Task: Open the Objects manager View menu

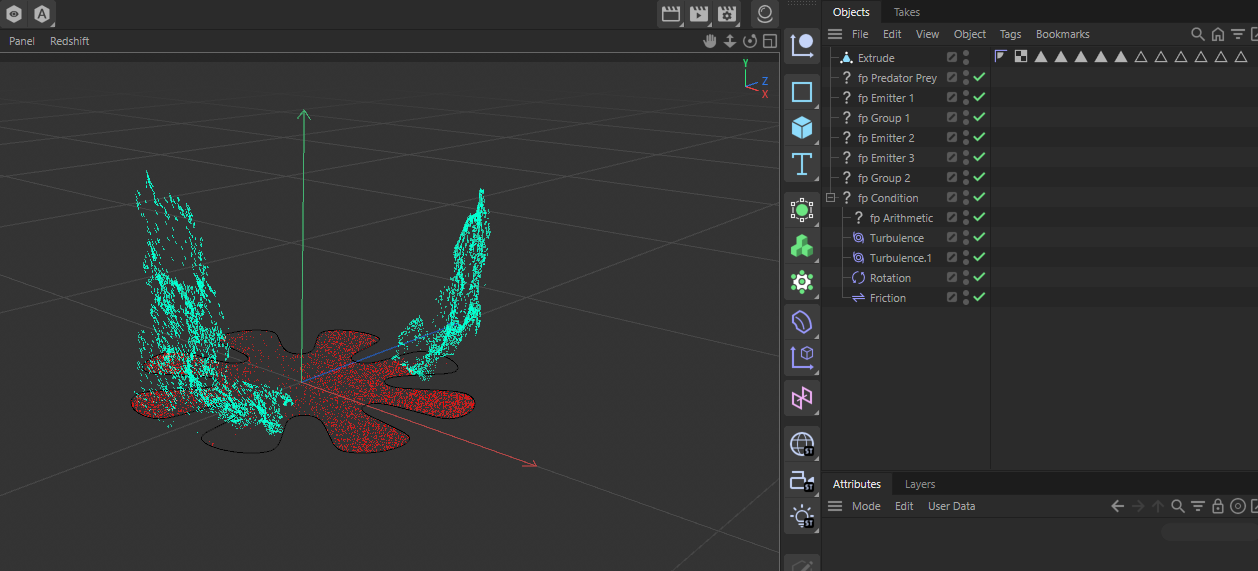Action: 928,34
